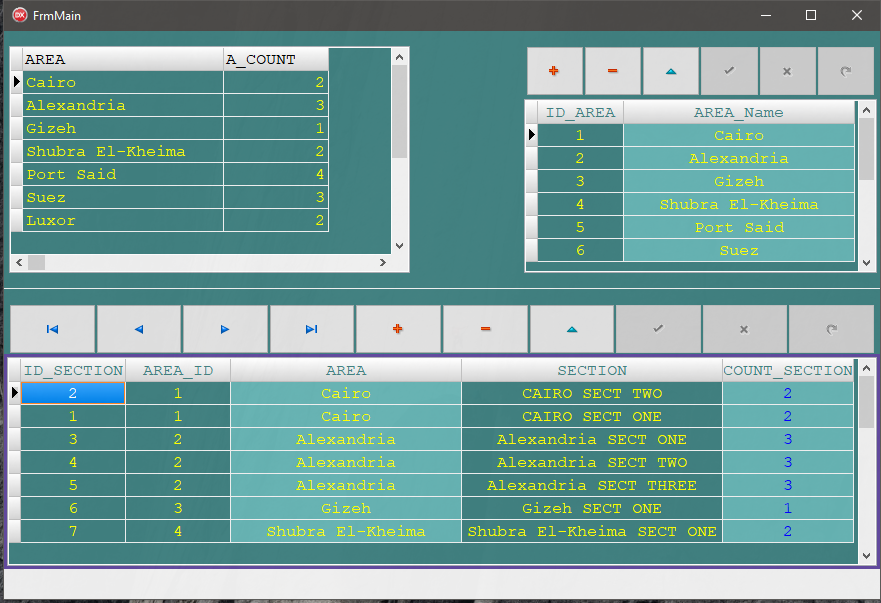Click up arrow of section grid scrollbar
The width and height of the screenshot is (881, 603).
pyautogui.click(x=866, y=368)
